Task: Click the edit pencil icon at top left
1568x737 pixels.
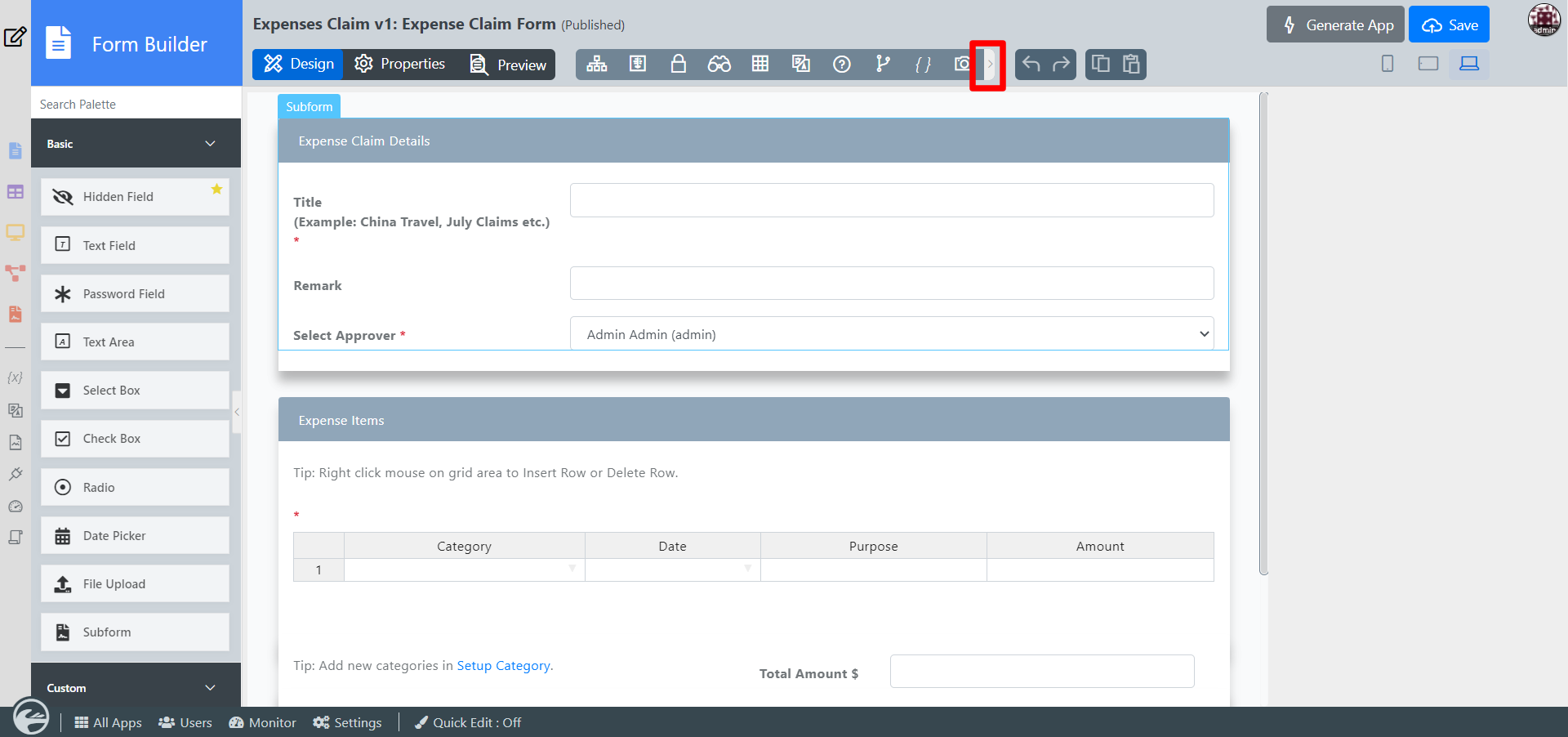Action: coord(15,37)
